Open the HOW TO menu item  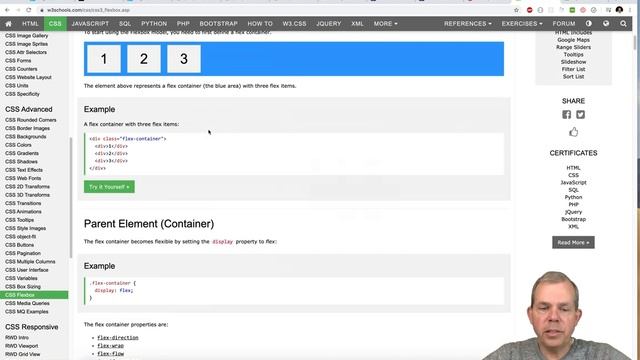tap(260, 24)
